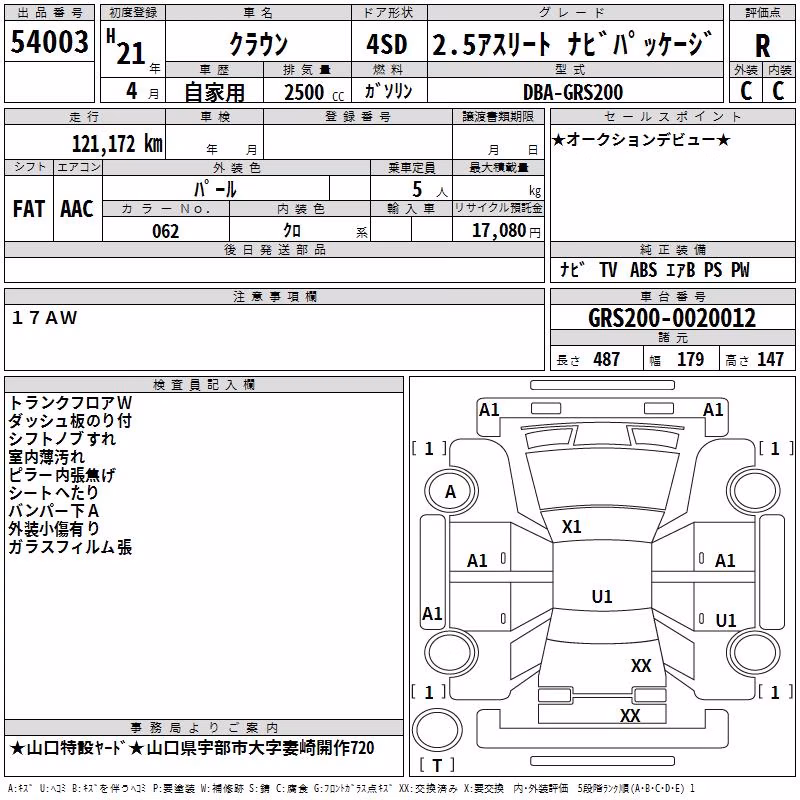Viewport: 800px width, 800px height.
Task: Click the XX mark on the trunk lid
Action: click(x=641, y=666)
